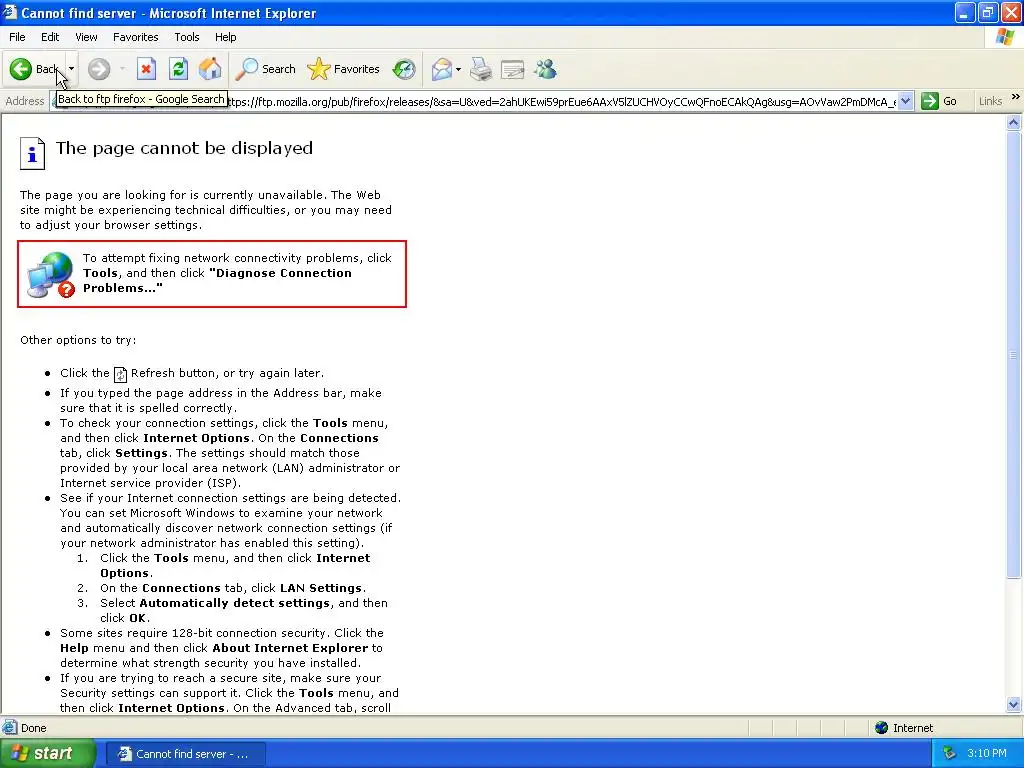Click the greyed Forward arrow button
This screenshot has height=768, width=1024.
pos(99,69)
